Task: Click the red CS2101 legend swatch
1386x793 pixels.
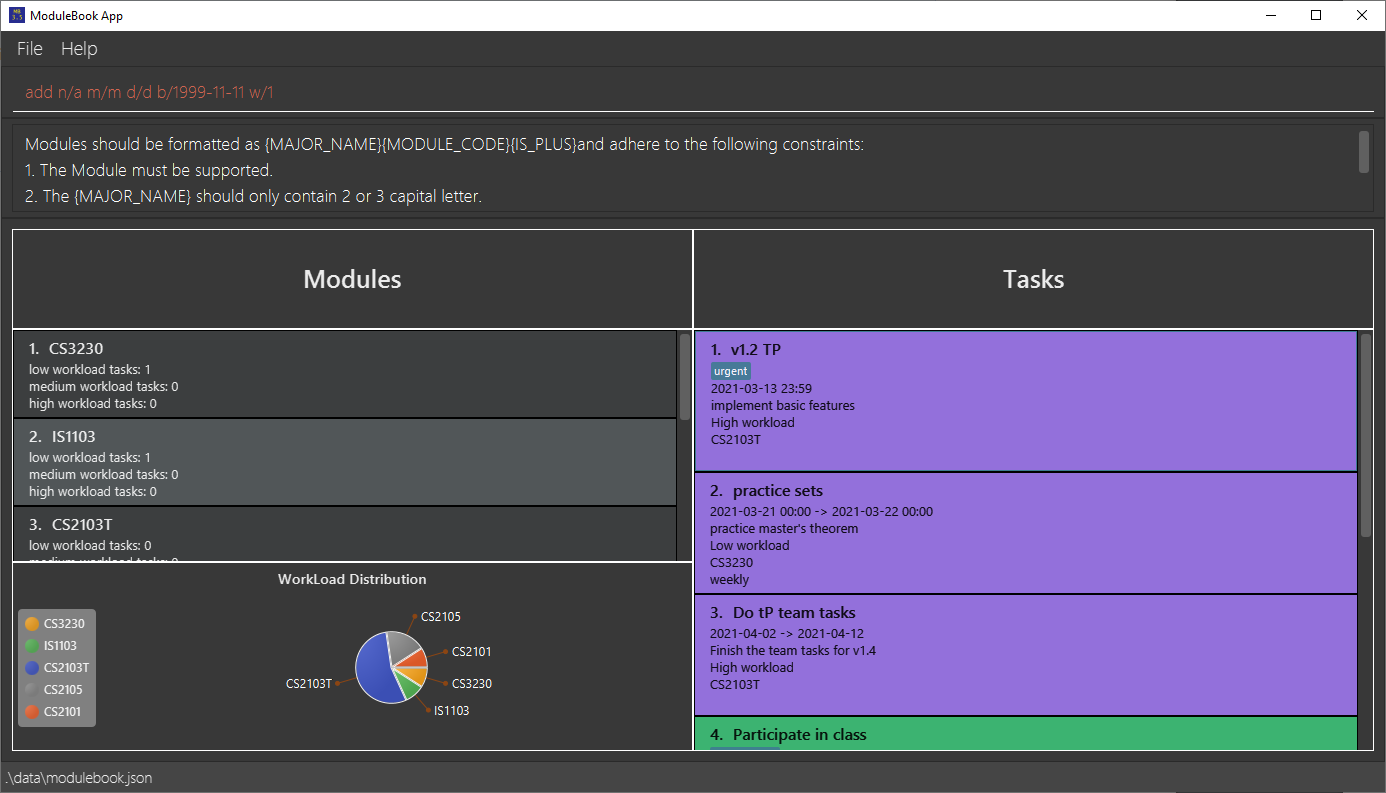Action: (x=32, y=712)
